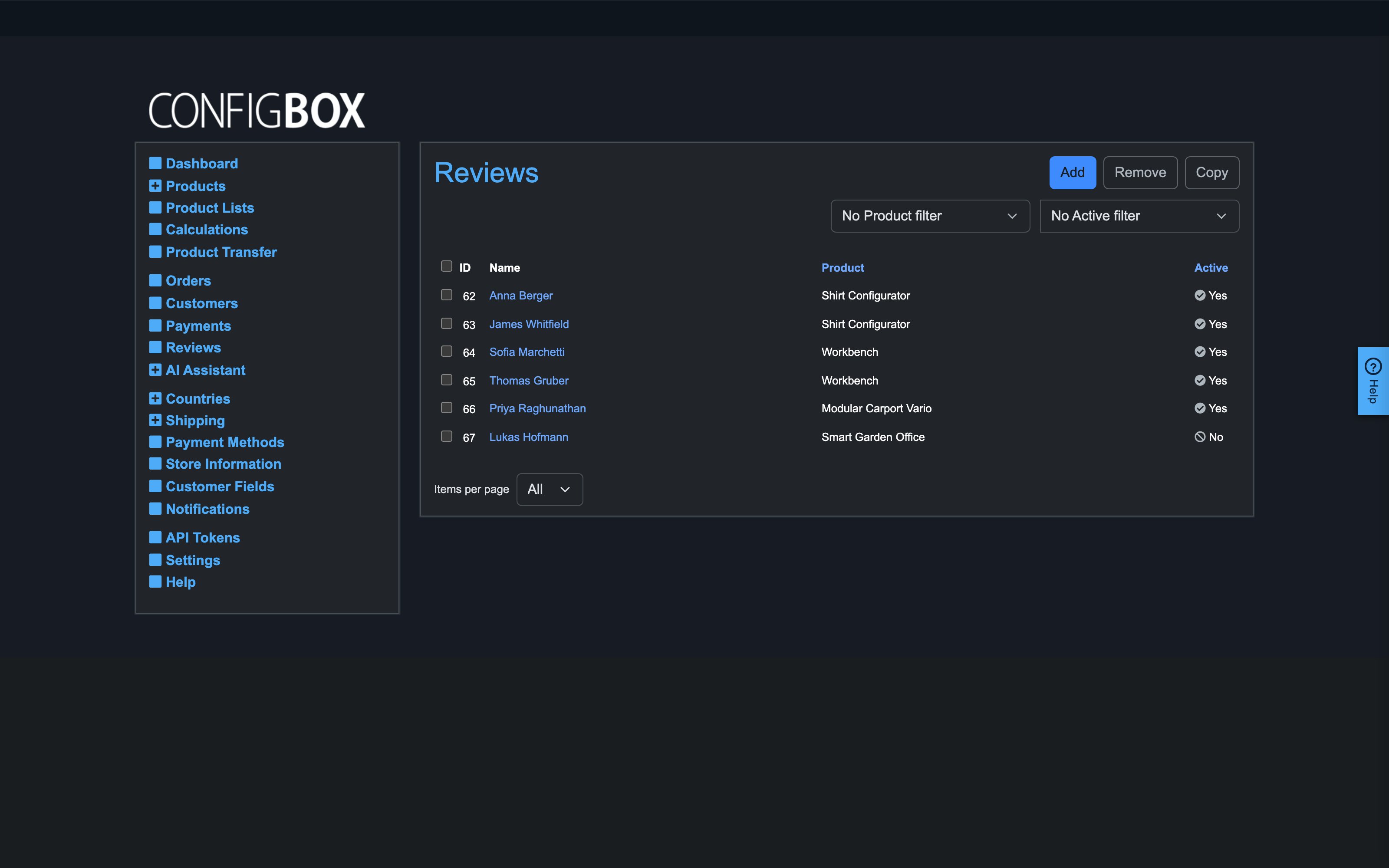Tick the checkbox for Thomas Gruber
Viewport: 1389px width, 868px height.
tap(447, 379)
